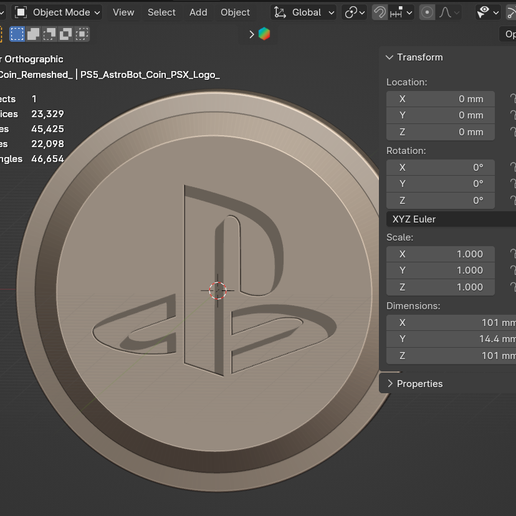
Task: Toggle lock for Scale X
Action: (513, 254)
